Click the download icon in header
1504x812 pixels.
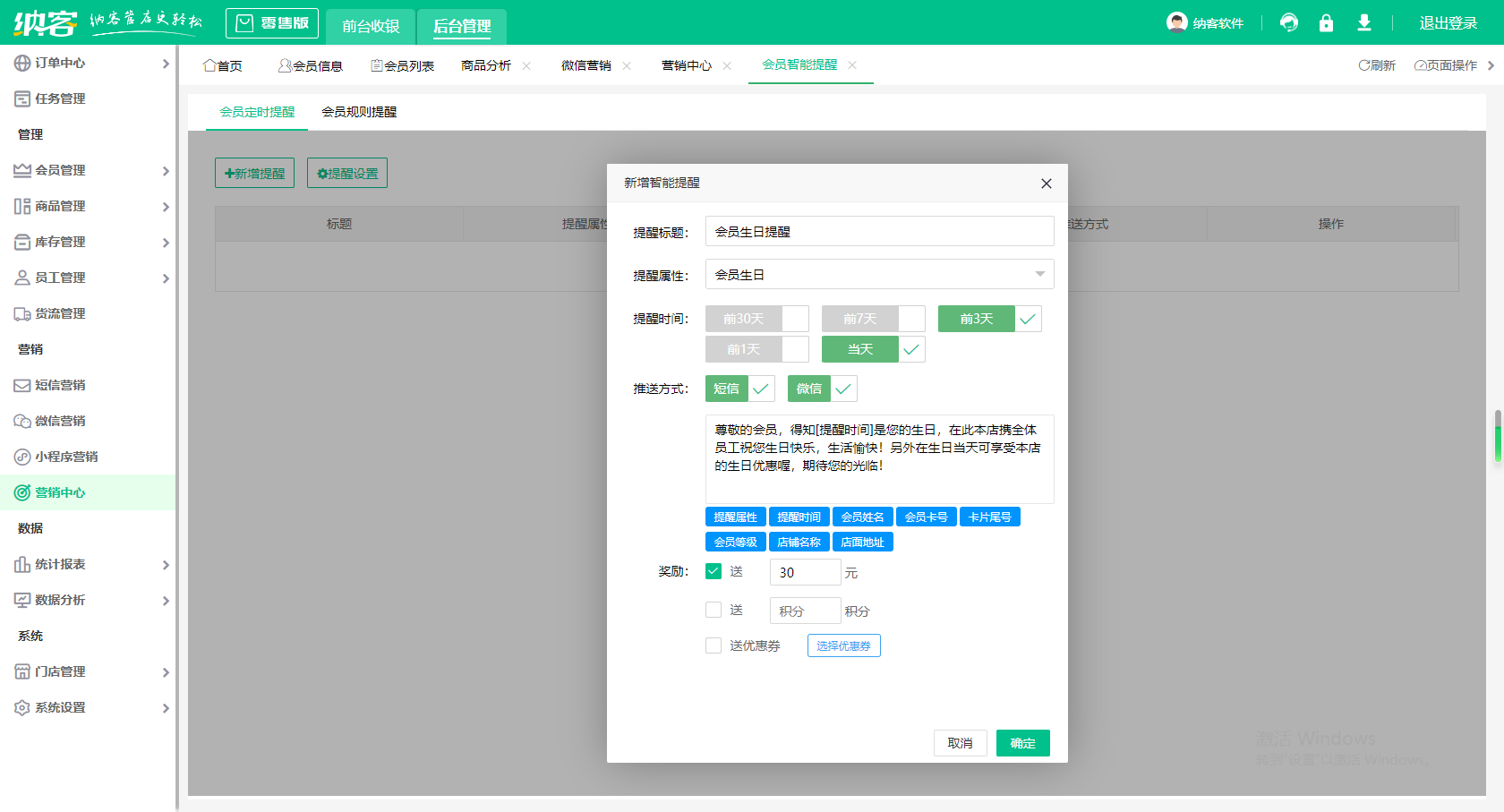click(x=1363, y=22)
